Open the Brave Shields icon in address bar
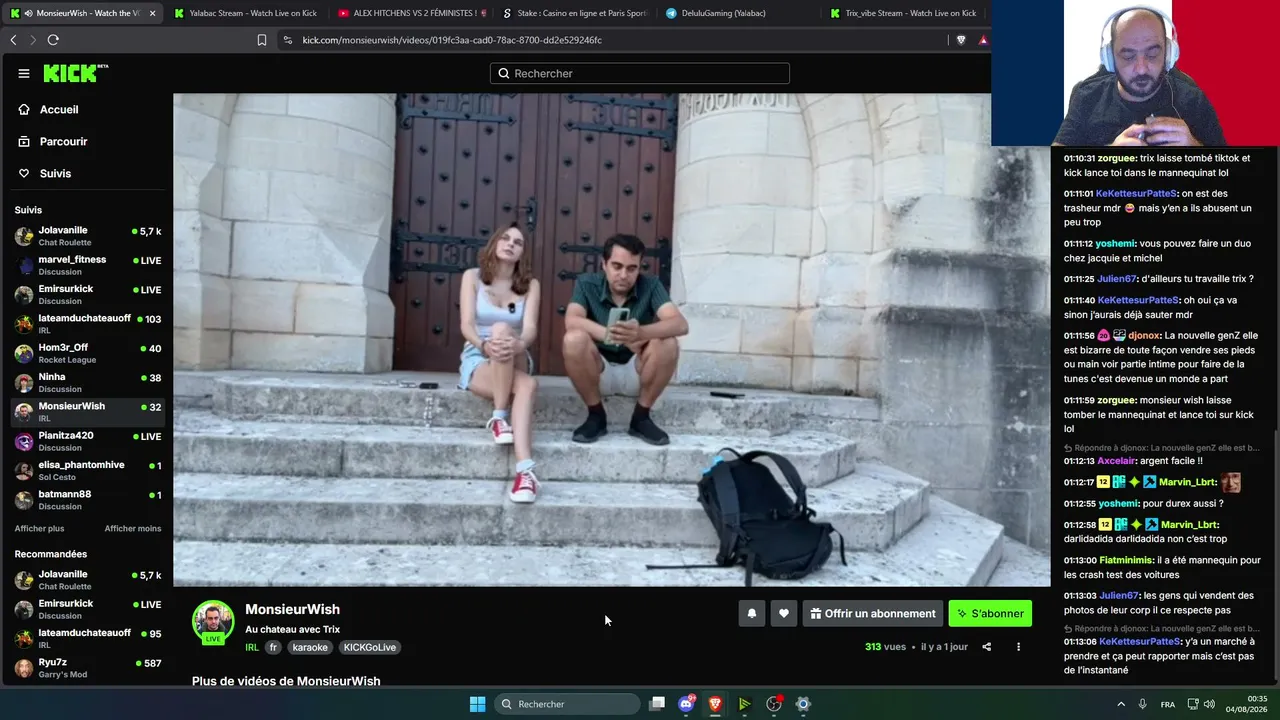1280x720 pixels. tap(961, 40)
